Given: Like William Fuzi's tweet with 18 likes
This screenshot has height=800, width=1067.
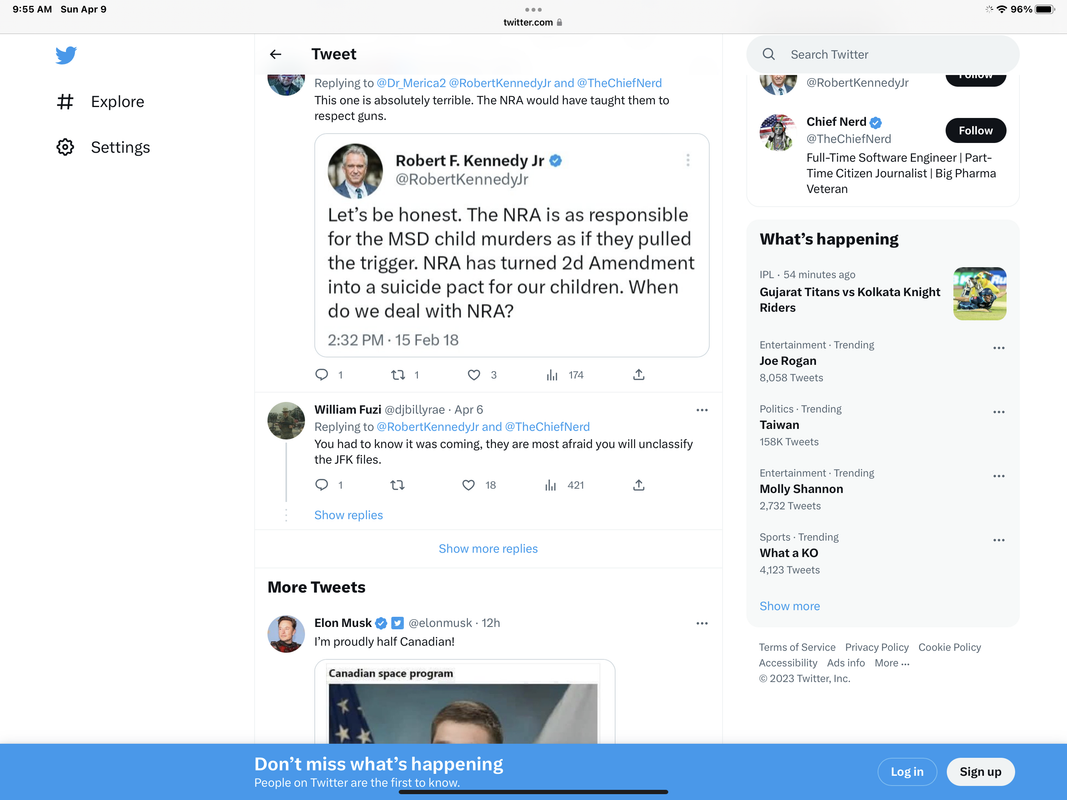Looking at the screenshot, I should pos(468,485).
